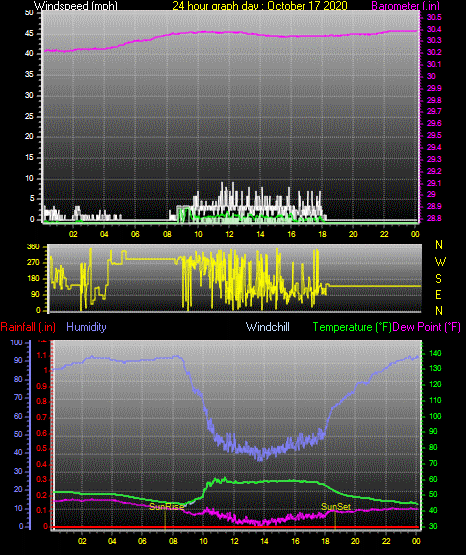466x555 pixels.
Task: Click the "Windchill" legend label
Action: click(x=268, y=327)
